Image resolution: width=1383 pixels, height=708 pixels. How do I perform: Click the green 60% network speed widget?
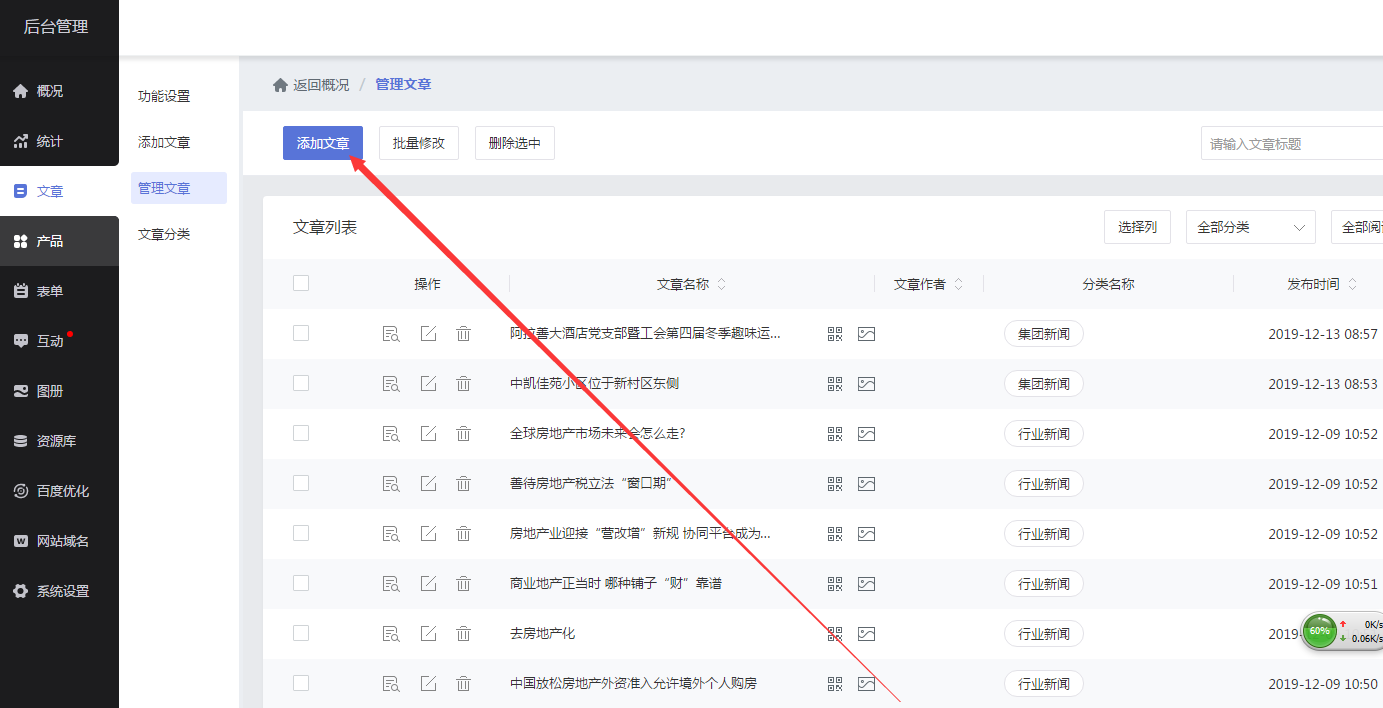coord(1320,631)
